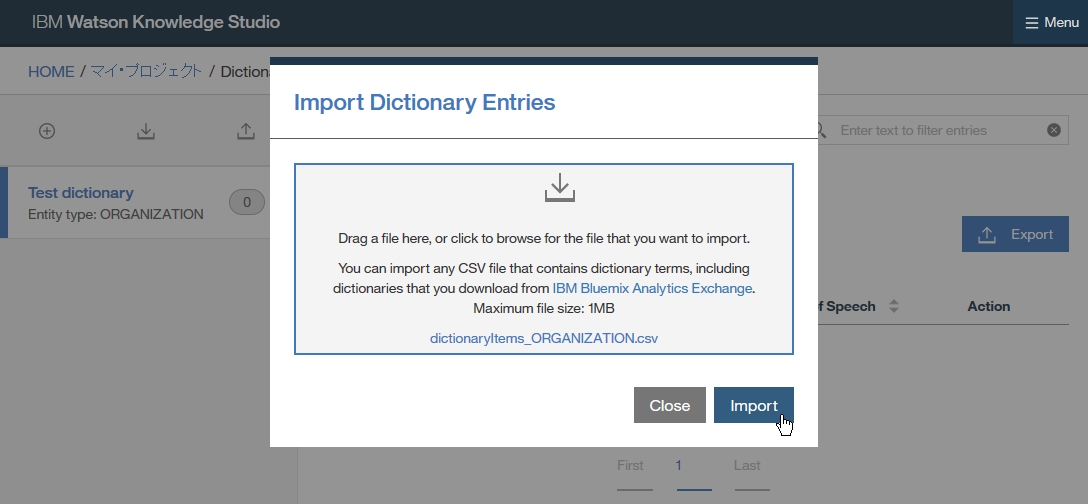The height and width of the screenshot is (504, 1088).
Task: Focus the filter entries text field
Action: (938, 130)
